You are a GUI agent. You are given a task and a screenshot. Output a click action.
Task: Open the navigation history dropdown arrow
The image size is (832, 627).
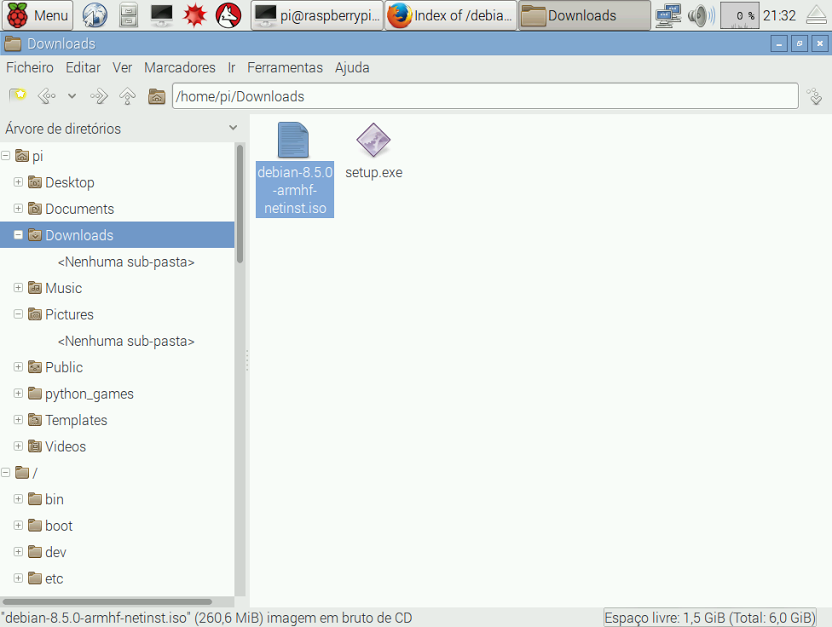click(72, 96)
